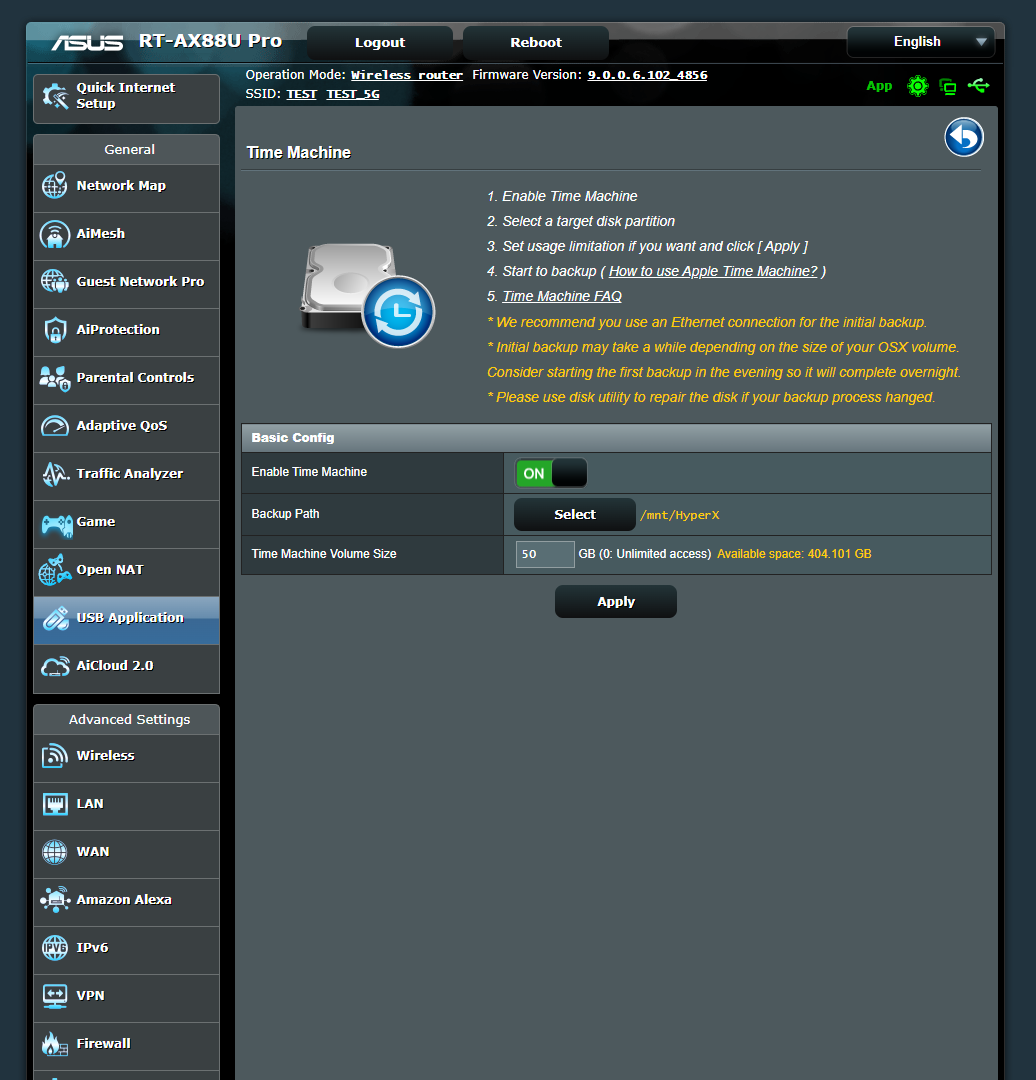This screenshot has height=1080, width=1036.
Task: Click Amazon Alexa icon
Action: (55, 900)
